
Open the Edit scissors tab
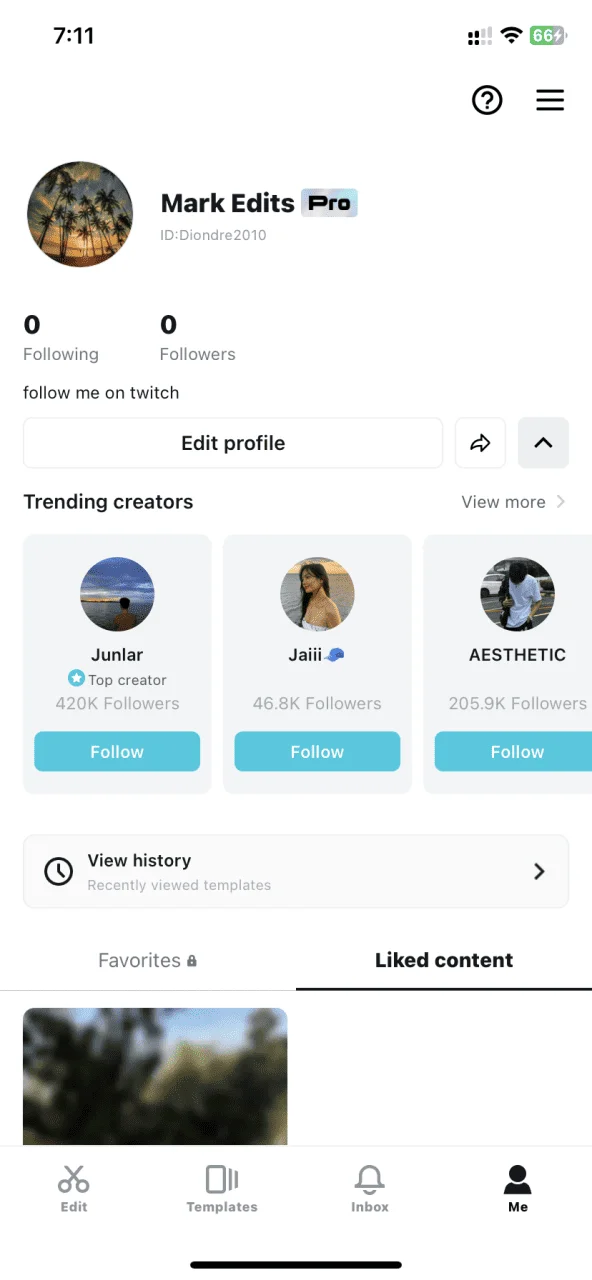(x=74, y=1188)
